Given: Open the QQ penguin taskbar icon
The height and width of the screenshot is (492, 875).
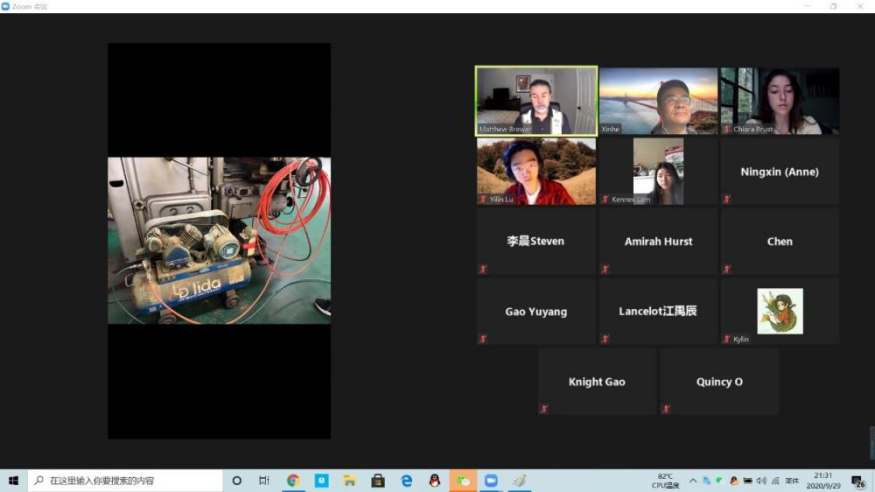Looking at the screenshot, I should pyautogui.click(x=435, y=481).
